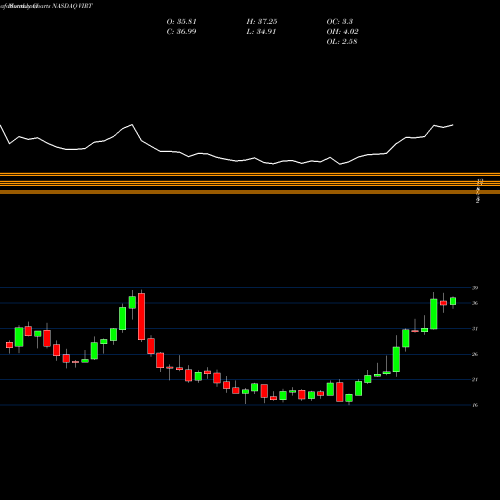The height and width of the screenshot is (500, 500).
Task: Click the latest green candlestick at far right
Action: [453, 301]
